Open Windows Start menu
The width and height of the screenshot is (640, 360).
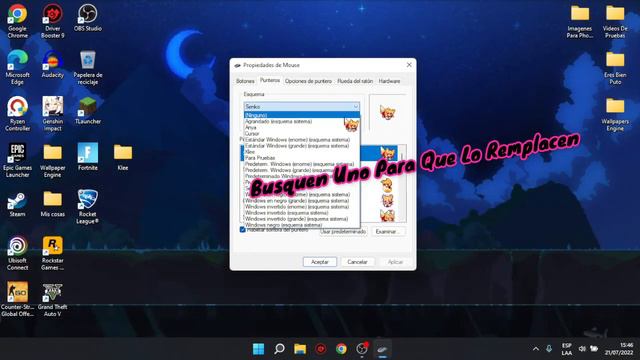(258, 349)
